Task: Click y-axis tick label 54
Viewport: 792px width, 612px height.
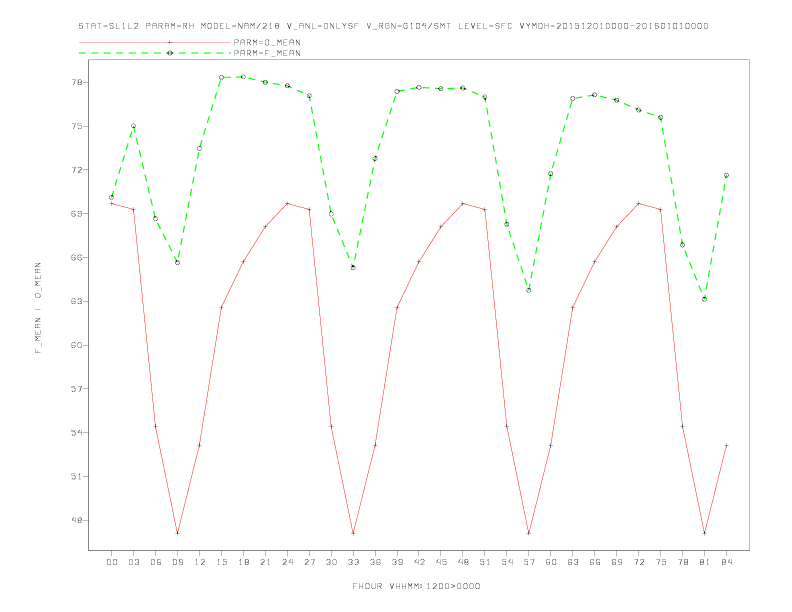Action: (76, 433)
